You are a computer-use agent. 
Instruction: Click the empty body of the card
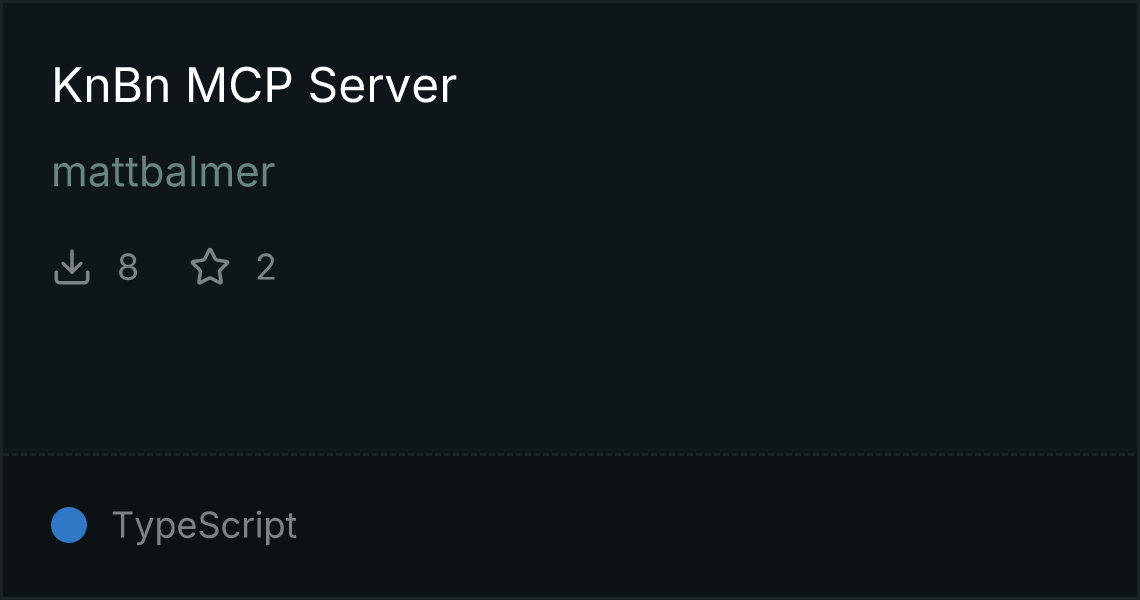(570, 364)
